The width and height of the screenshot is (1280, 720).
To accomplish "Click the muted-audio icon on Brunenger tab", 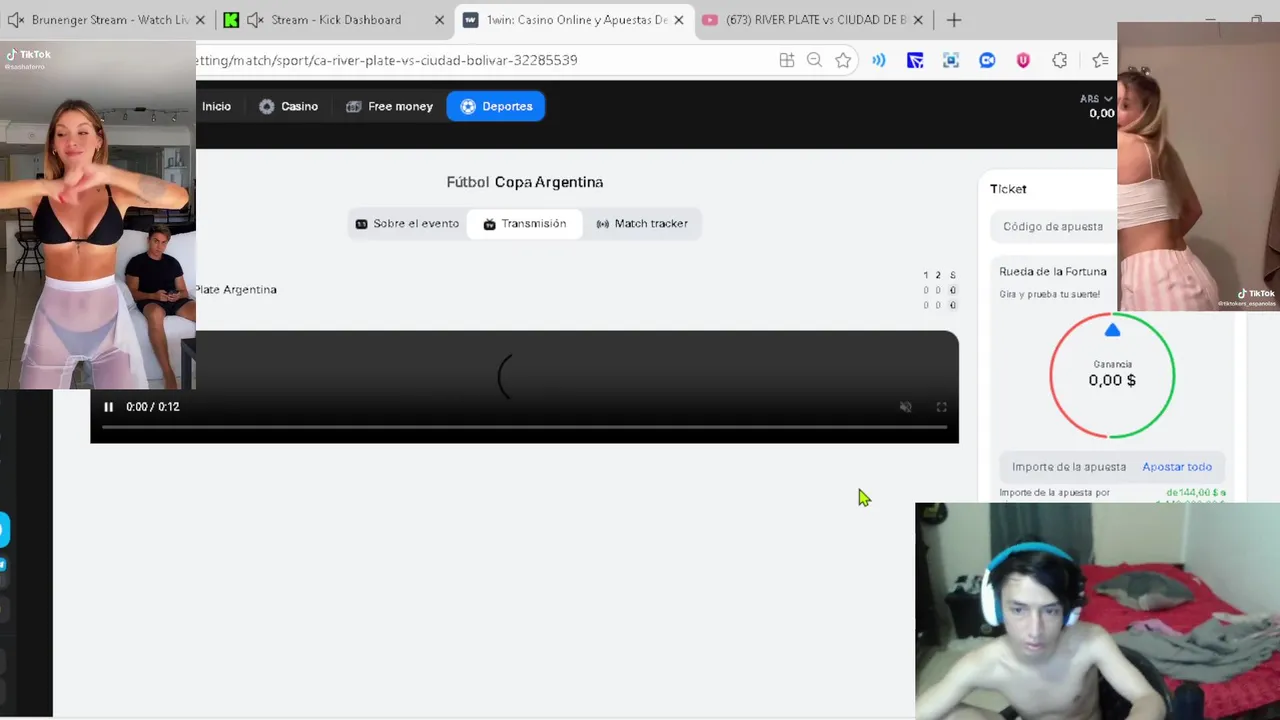I will tap(15, 20).
